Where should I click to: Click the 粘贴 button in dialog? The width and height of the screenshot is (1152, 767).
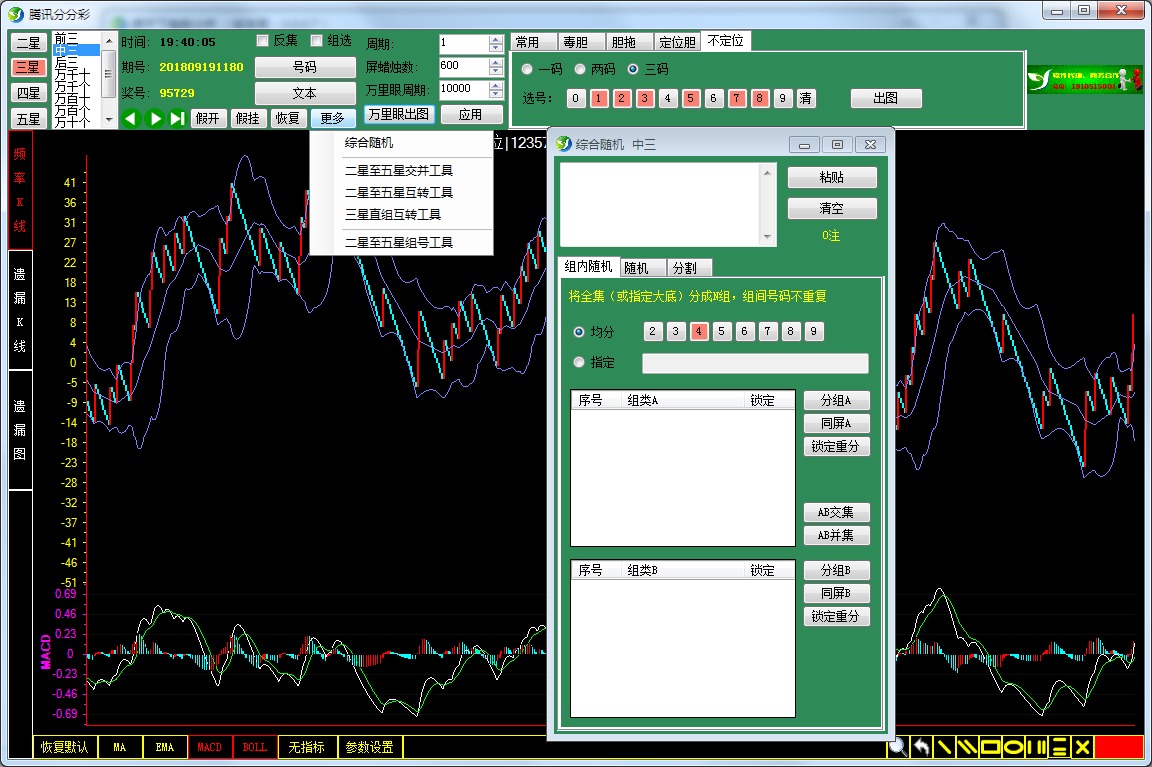tap(831, 177)
